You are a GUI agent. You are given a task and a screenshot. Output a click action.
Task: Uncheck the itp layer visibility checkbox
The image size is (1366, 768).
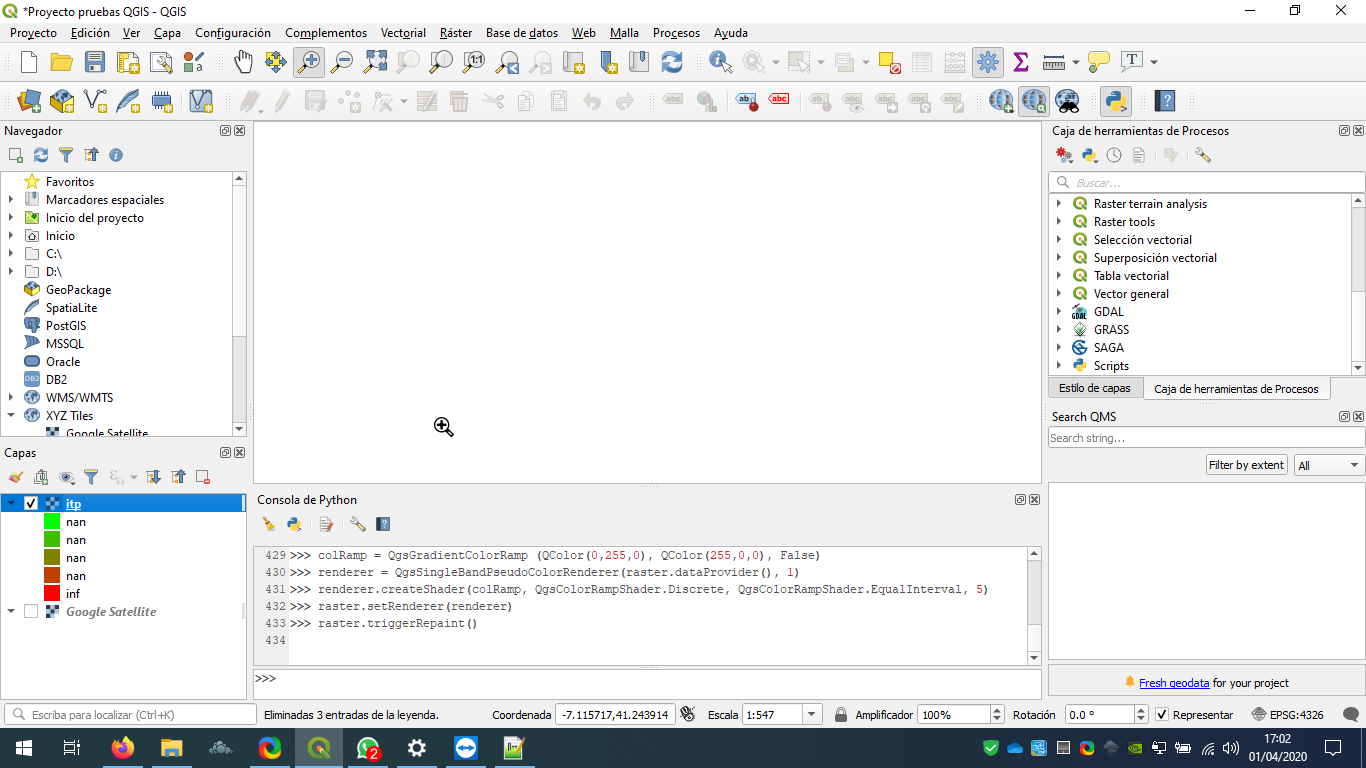pyautogui.click(x=31, y=503)
